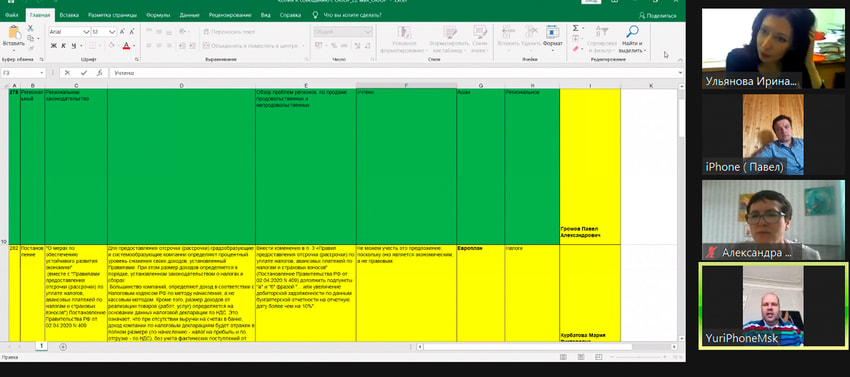Center cell text horizontally
This screenshot has height=377, width=850.
point(159,46)
